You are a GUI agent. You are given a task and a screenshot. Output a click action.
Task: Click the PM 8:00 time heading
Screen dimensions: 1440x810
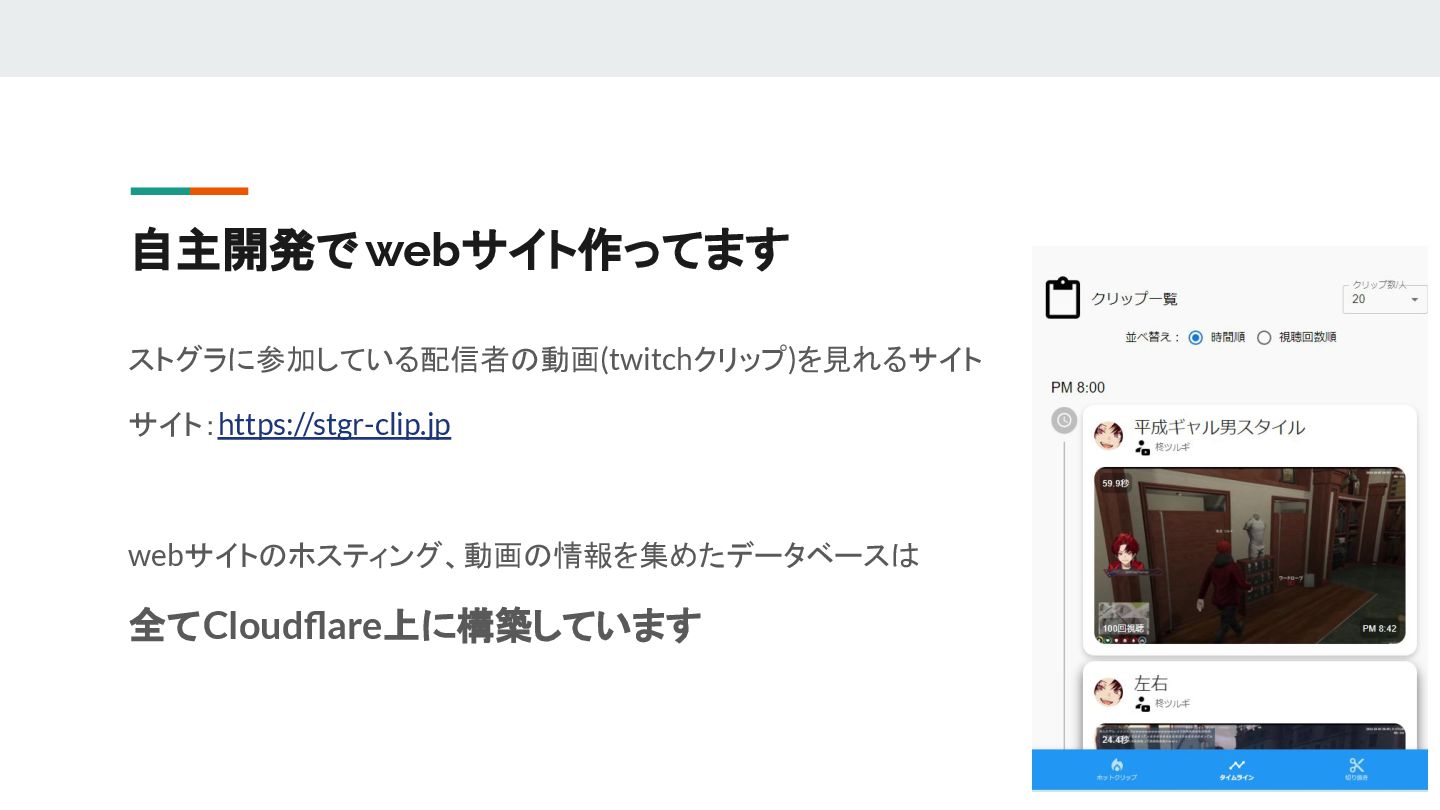1078,387
